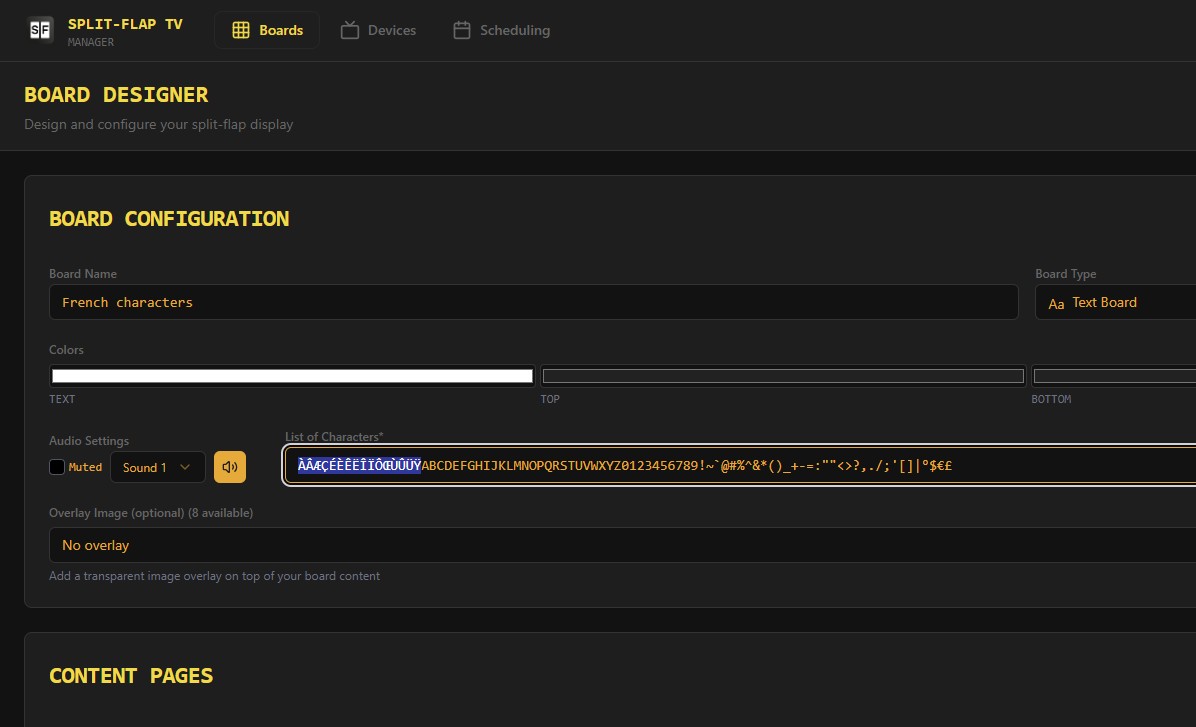
Task: Click the SF logo icon
Action: (40, 30)
